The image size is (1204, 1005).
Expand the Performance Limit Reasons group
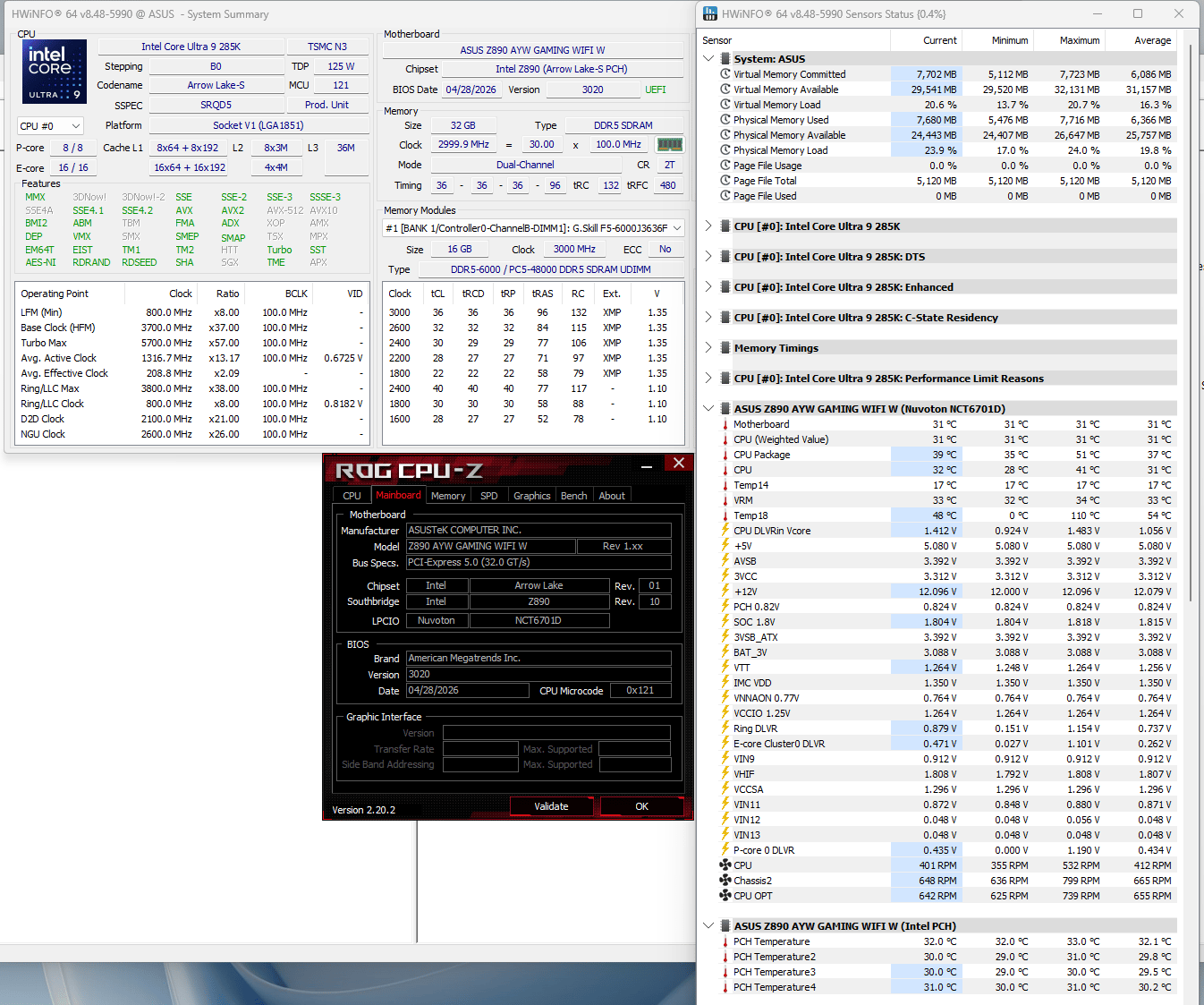coord(708,379)
